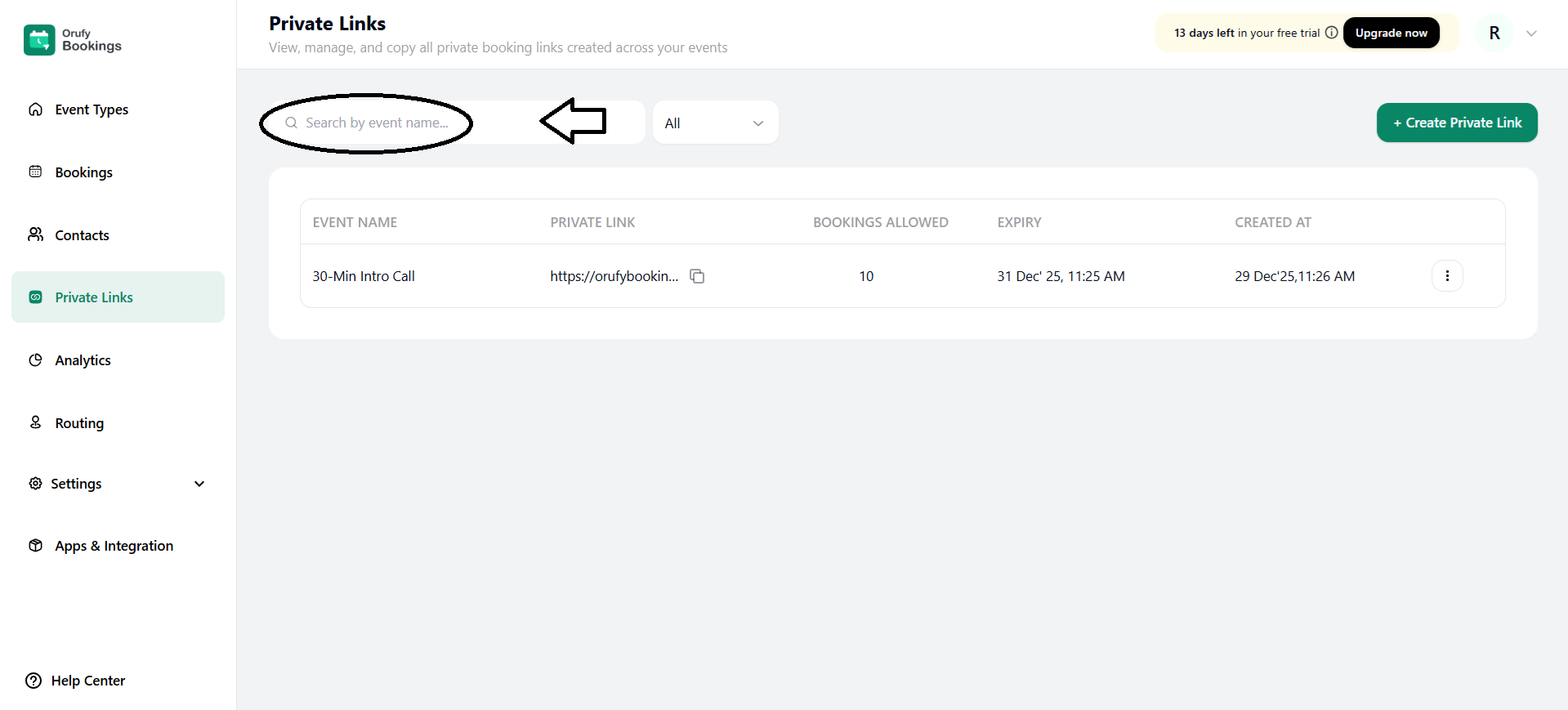Select Private Links in the sidebar
This screenshot has height=710, width=1568.
[118, 297]
